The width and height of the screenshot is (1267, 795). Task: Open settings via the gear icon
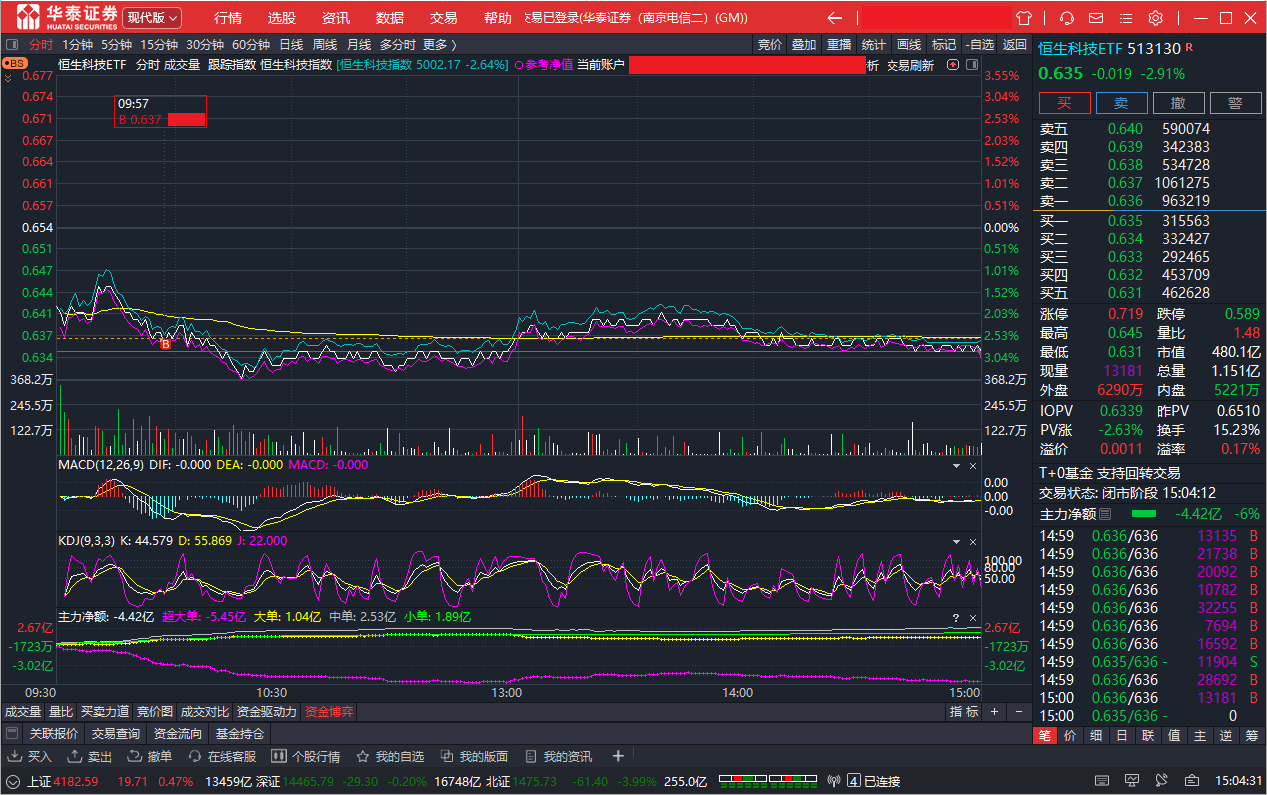pyautogui.click(x=1155, y=18)
